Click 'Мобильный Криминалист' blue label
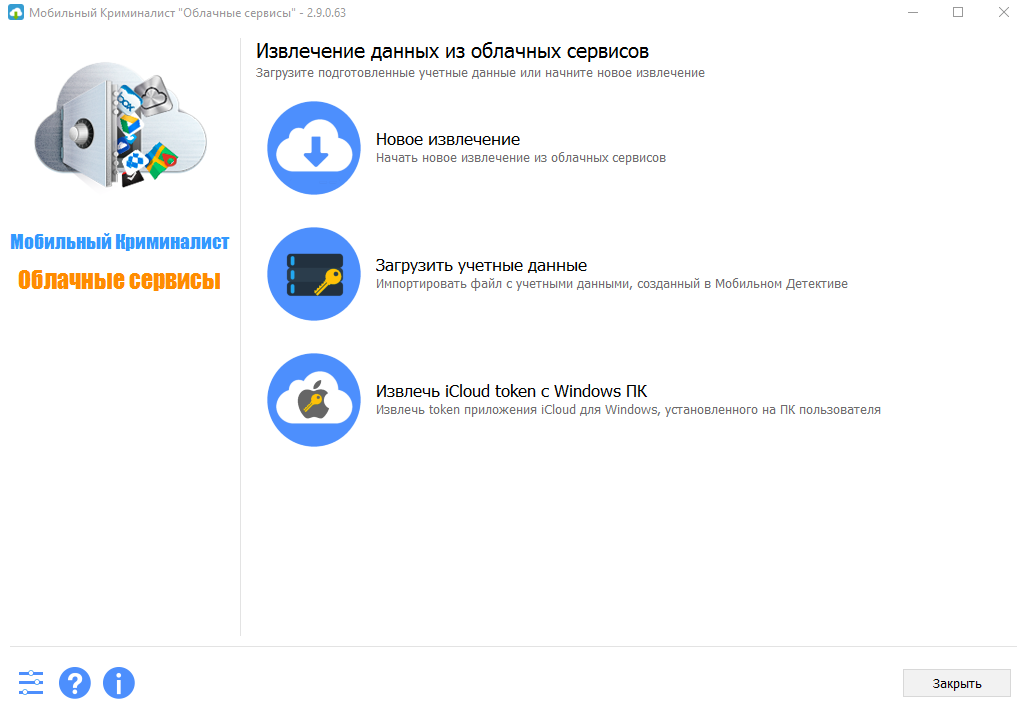 [x=120, y=242]
